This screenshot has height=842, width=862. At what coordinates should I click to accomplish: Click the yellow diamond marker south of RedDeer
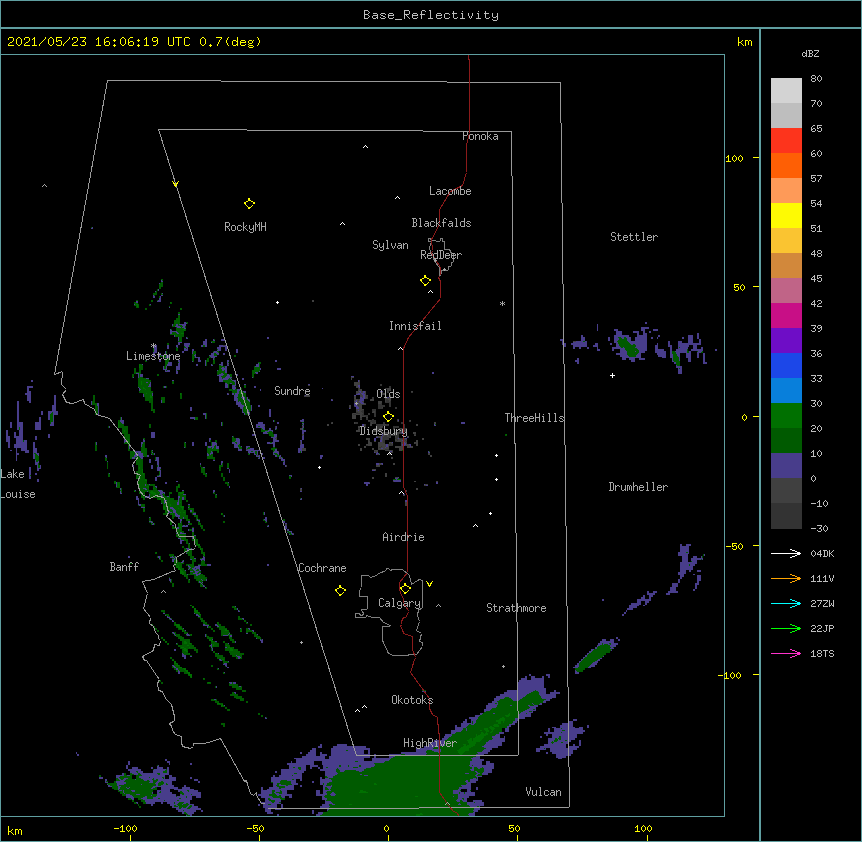click(x=426, y=281)
